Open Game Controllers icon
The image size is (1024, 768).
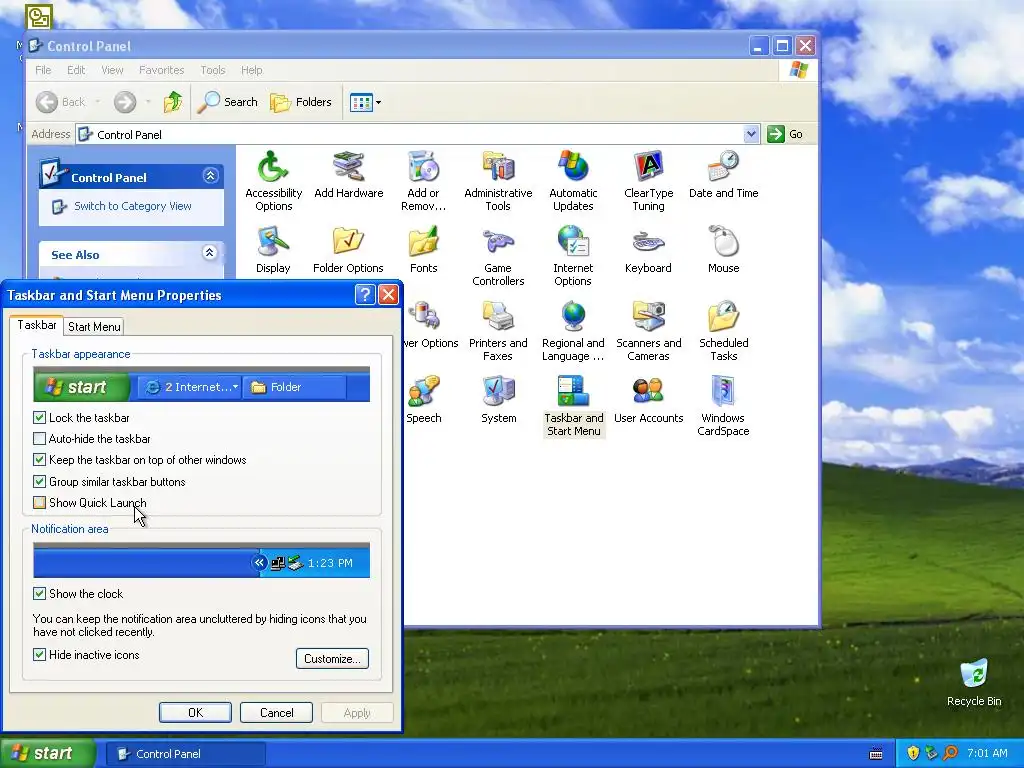498,256
